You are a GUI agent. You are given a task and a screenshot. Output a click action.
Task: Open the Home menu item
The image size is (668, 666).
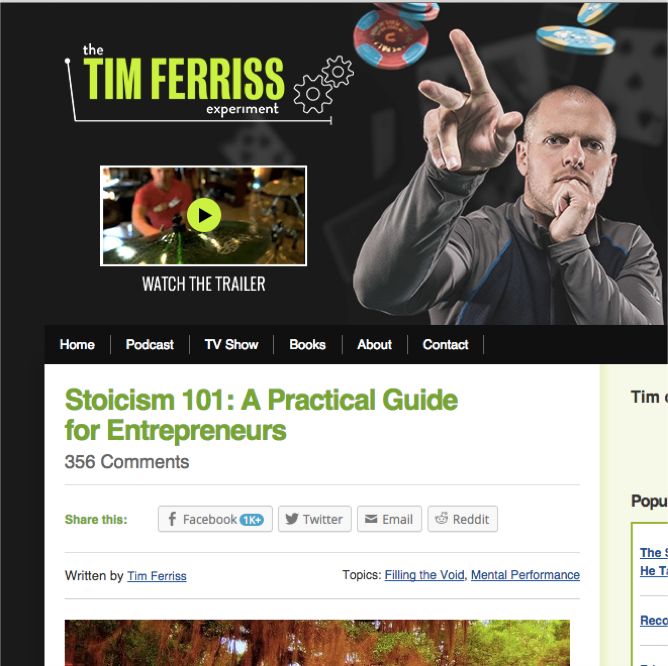click(77, 344)
